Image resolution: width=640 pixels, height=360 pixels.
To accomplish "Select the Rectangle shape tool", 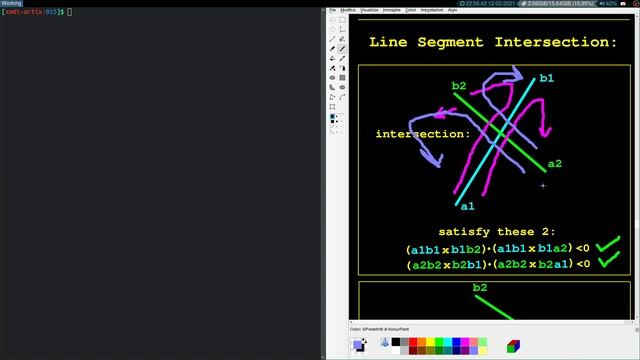I will click(342, 78).
